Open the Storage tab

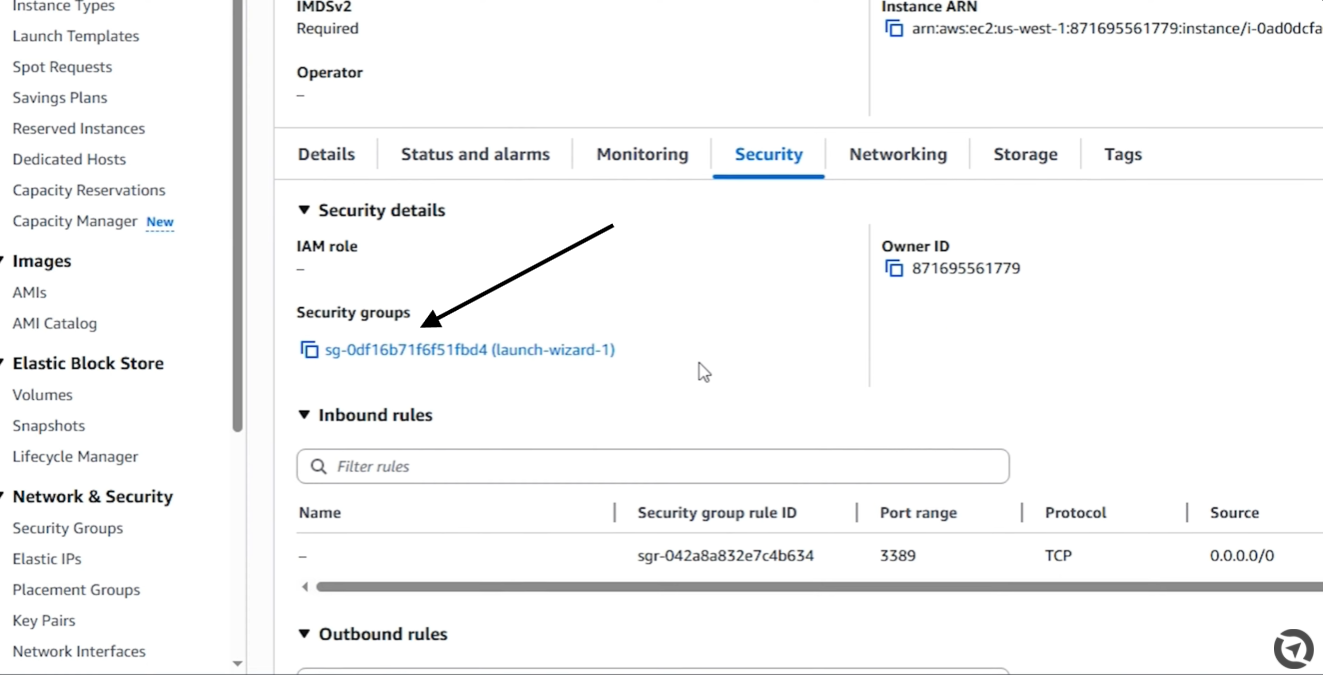[x=1025, y=154]
